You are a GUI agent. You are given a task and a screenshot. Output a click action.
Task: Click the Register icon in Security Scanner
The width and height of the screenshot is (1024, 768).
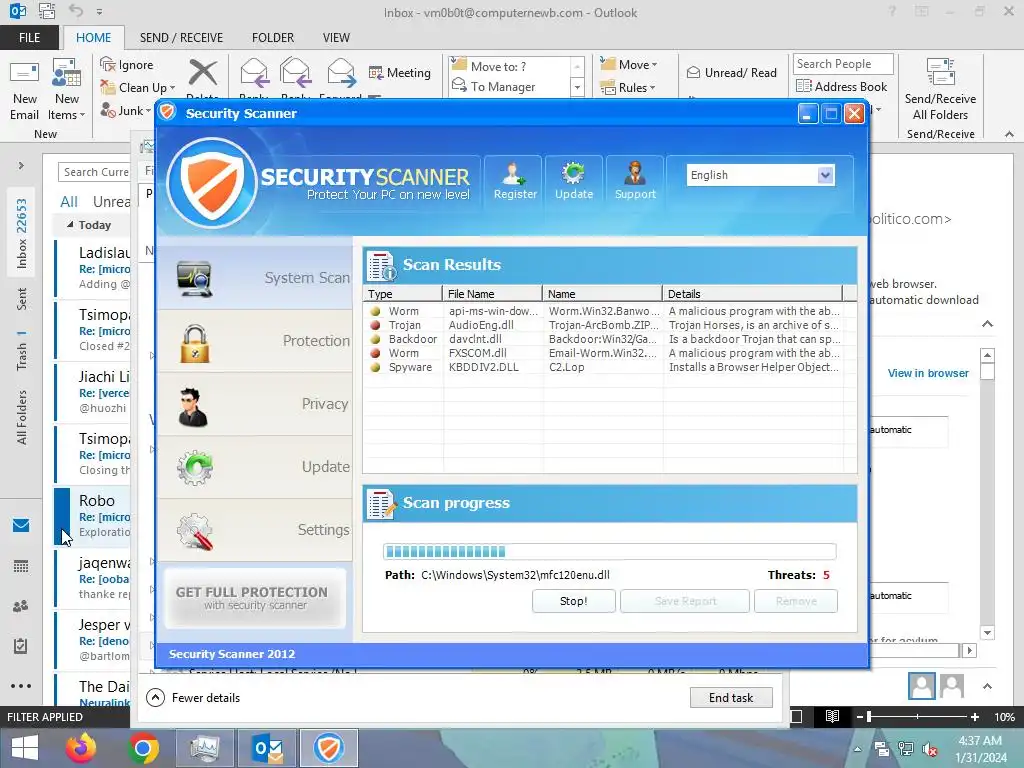[514, 181]
